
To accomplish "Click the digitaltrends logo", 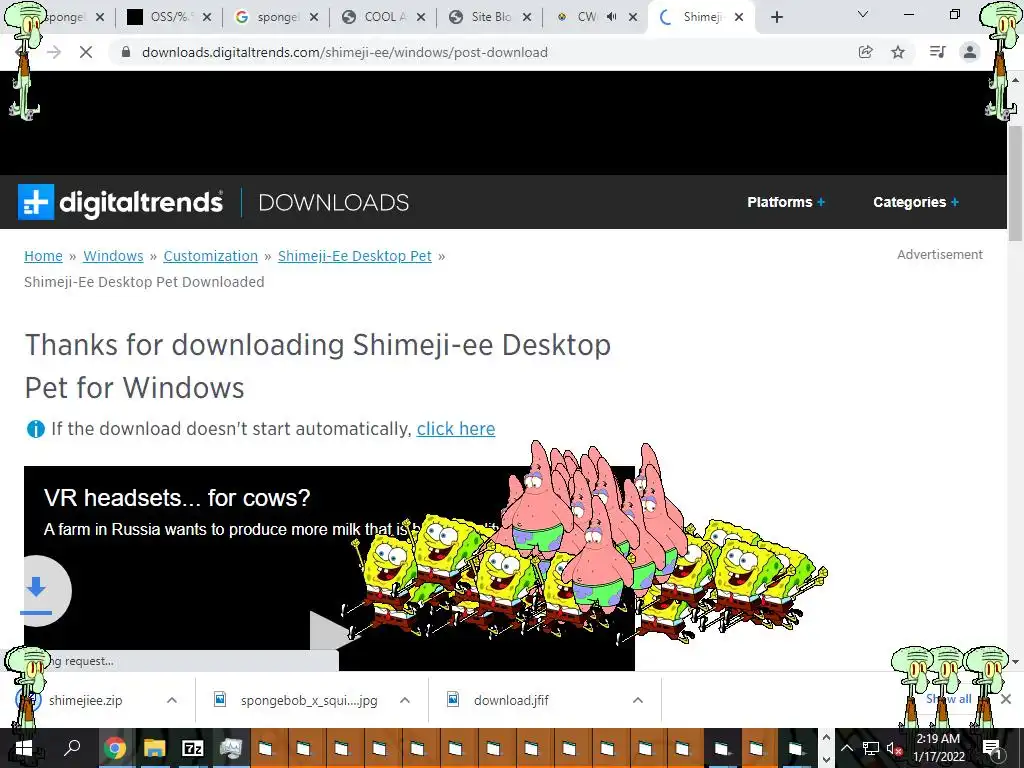I will coord(121,202).
